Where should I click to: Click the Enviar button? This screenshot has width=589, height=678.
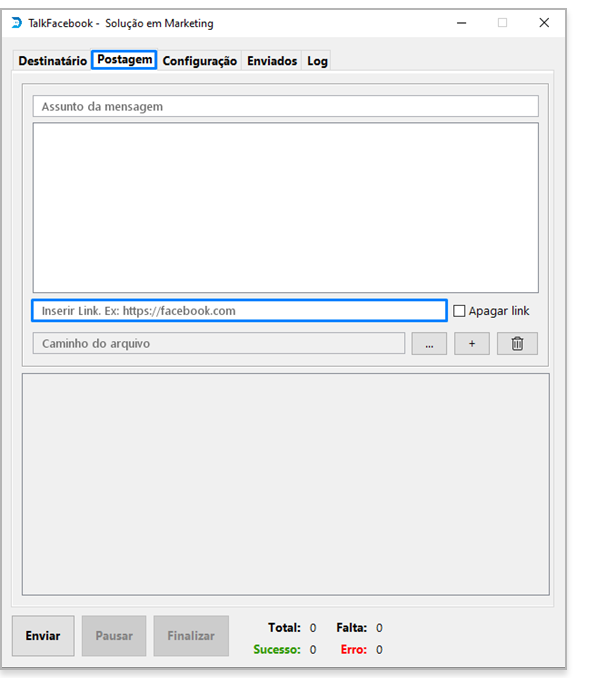click(43, 636)
